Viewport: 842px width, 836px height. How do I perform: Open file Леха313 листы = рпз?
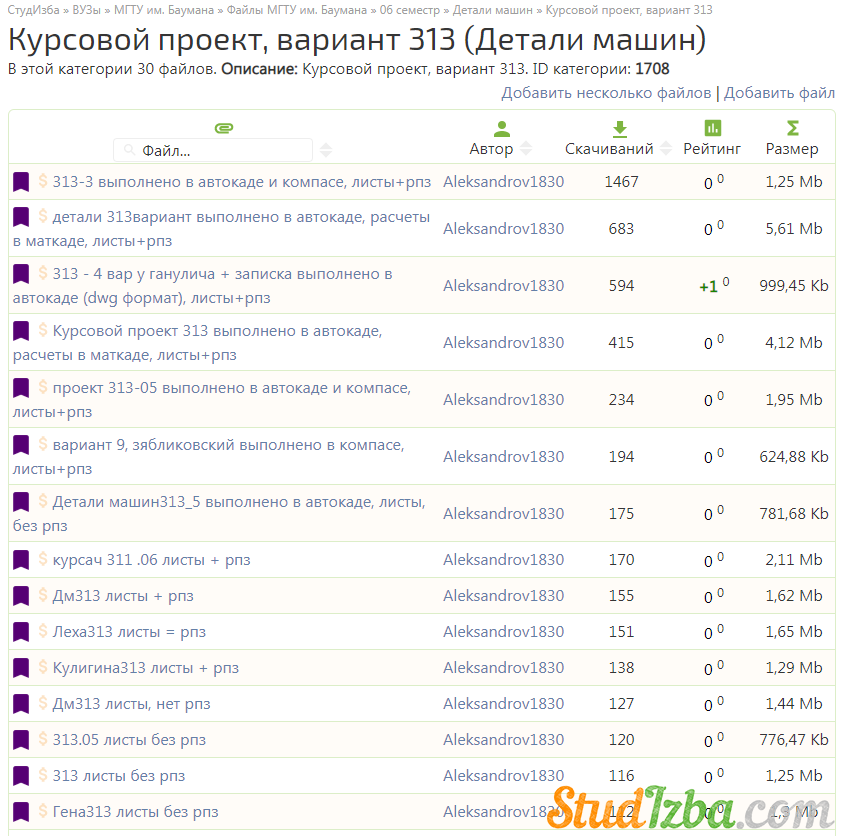pos(129,631)
